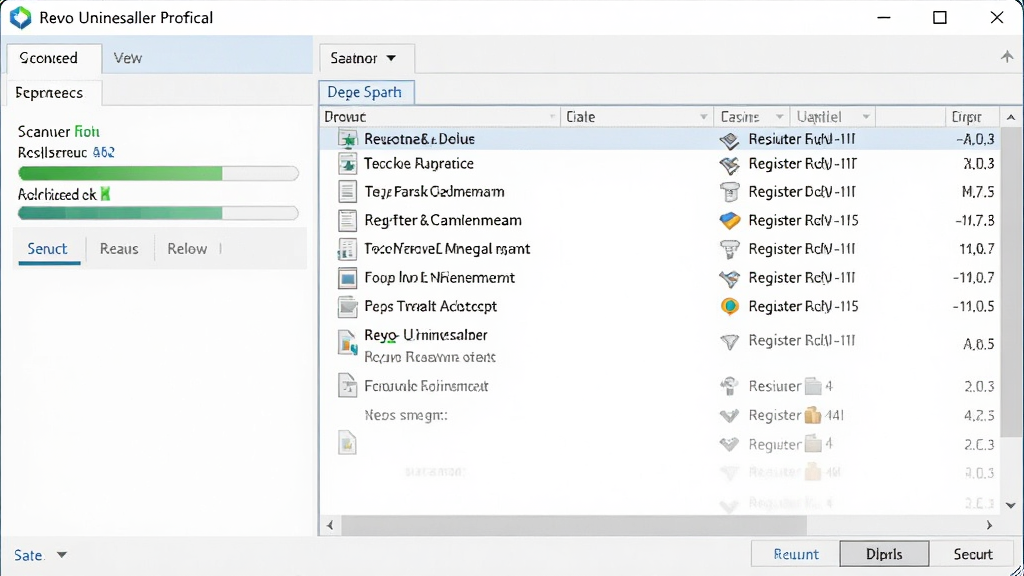Click the "Reuunt" button
This screenshot has width=1024, height=576.
(x=795, y=554)
